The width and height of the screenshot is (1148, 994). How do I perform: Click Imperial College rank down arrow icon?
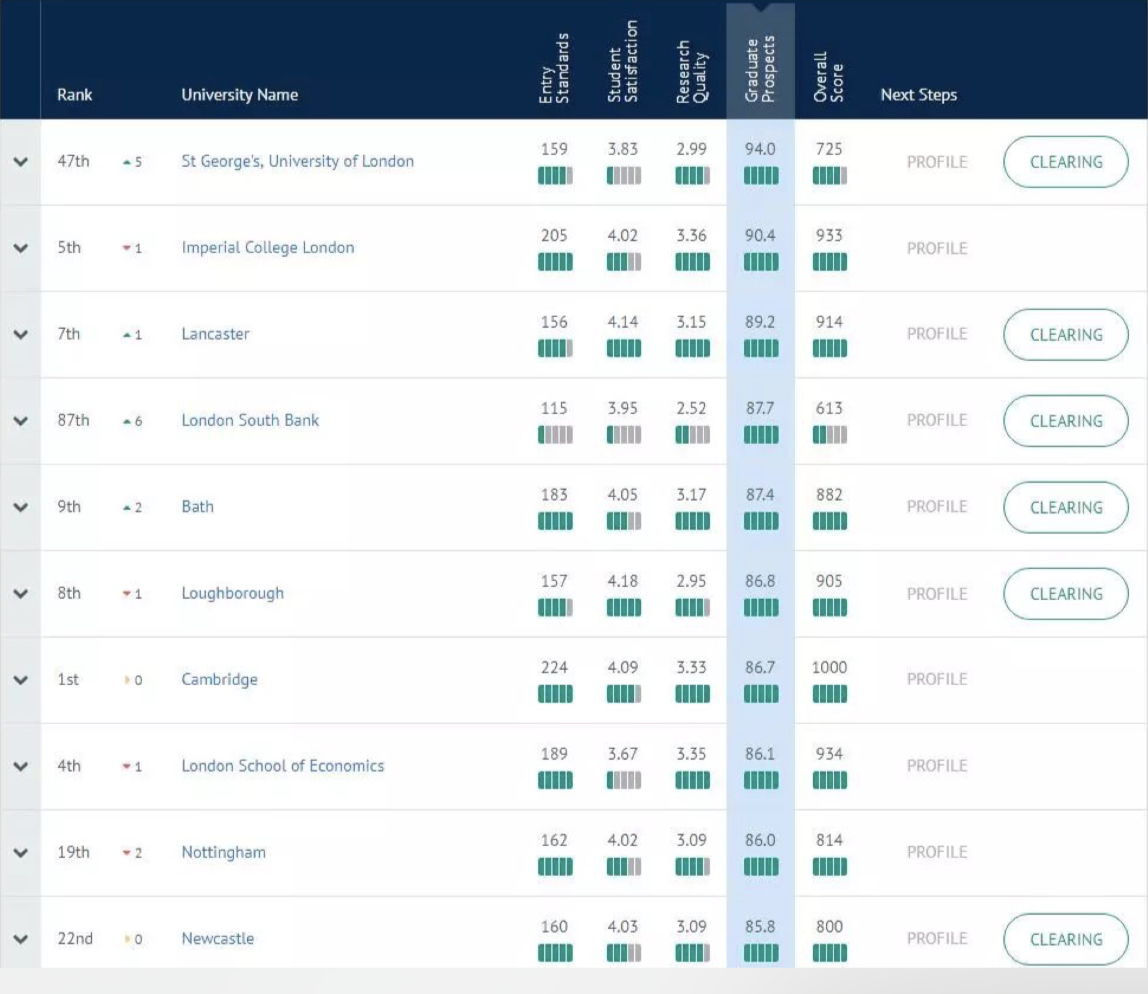tap(127, 249)
